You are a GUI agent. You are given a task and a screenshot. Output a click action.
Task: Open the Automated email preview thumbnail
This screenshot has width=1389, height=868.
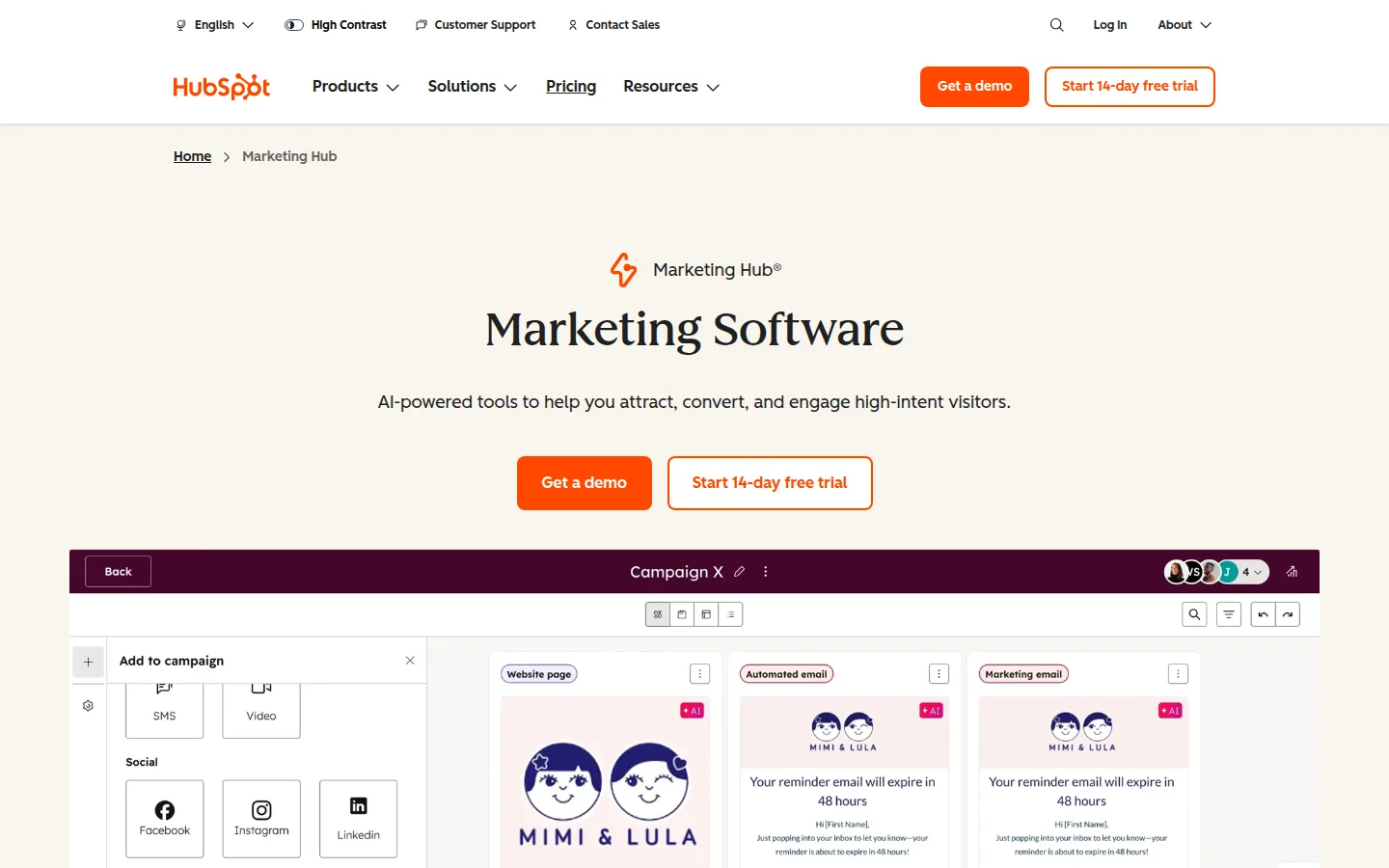point(844,782)
